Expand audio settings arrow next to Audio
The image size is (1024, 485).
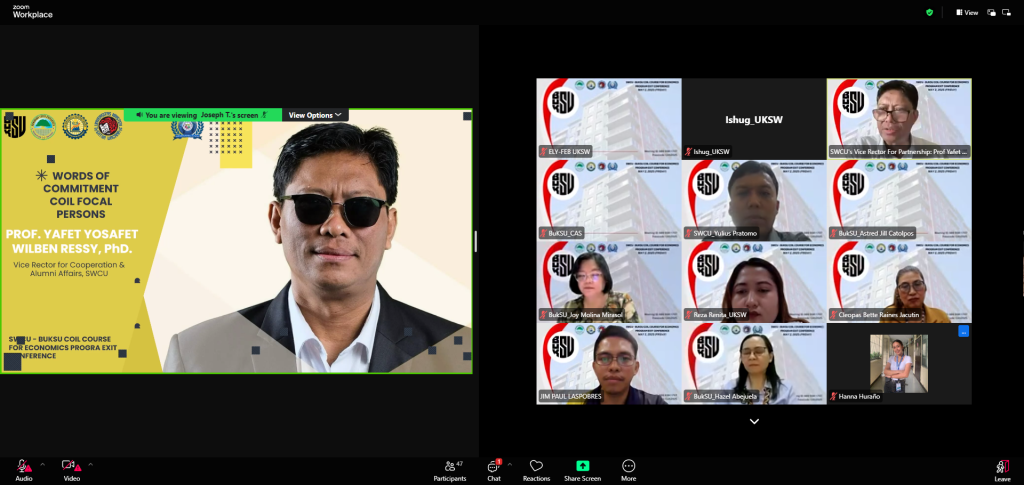42,464
